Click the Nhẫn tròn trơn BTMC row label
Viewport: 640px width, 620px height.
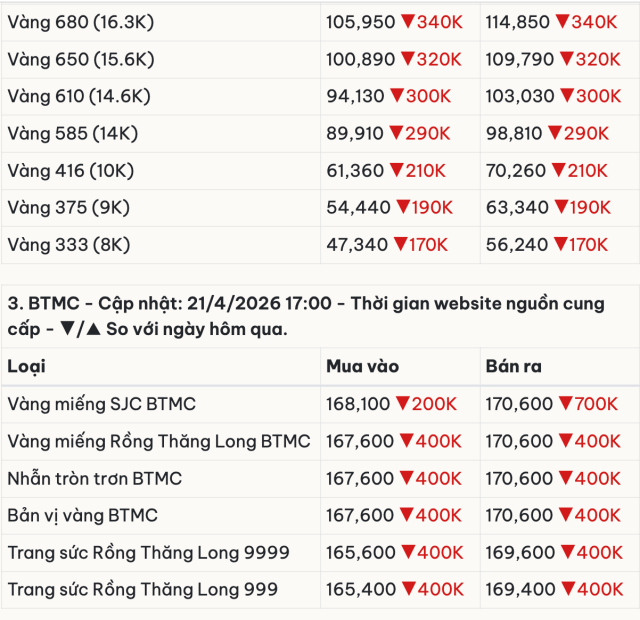point(94,478)
